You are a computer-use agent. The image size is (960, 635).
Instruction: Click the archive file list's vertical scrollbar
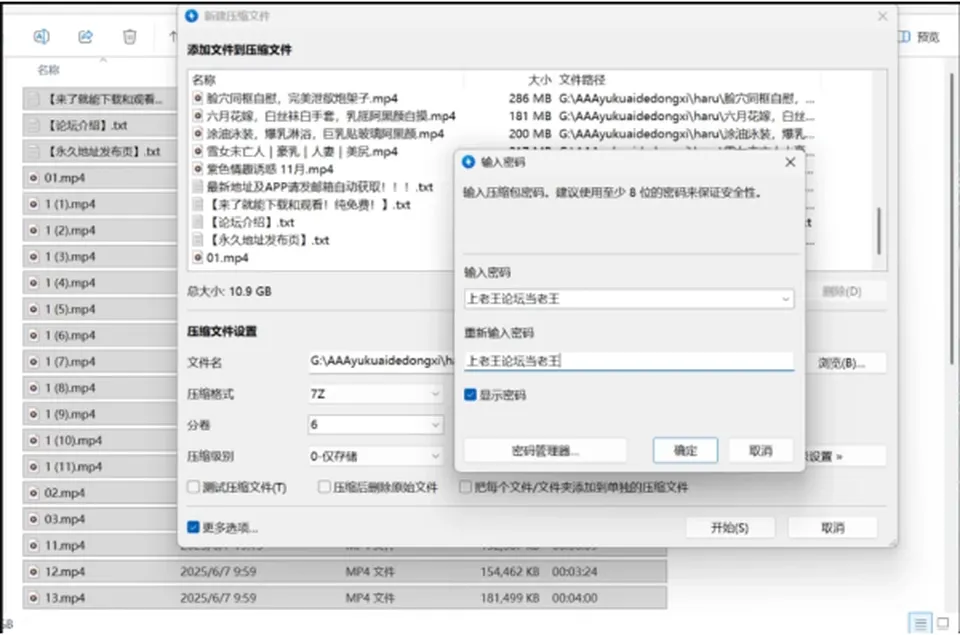coord(879,230)
